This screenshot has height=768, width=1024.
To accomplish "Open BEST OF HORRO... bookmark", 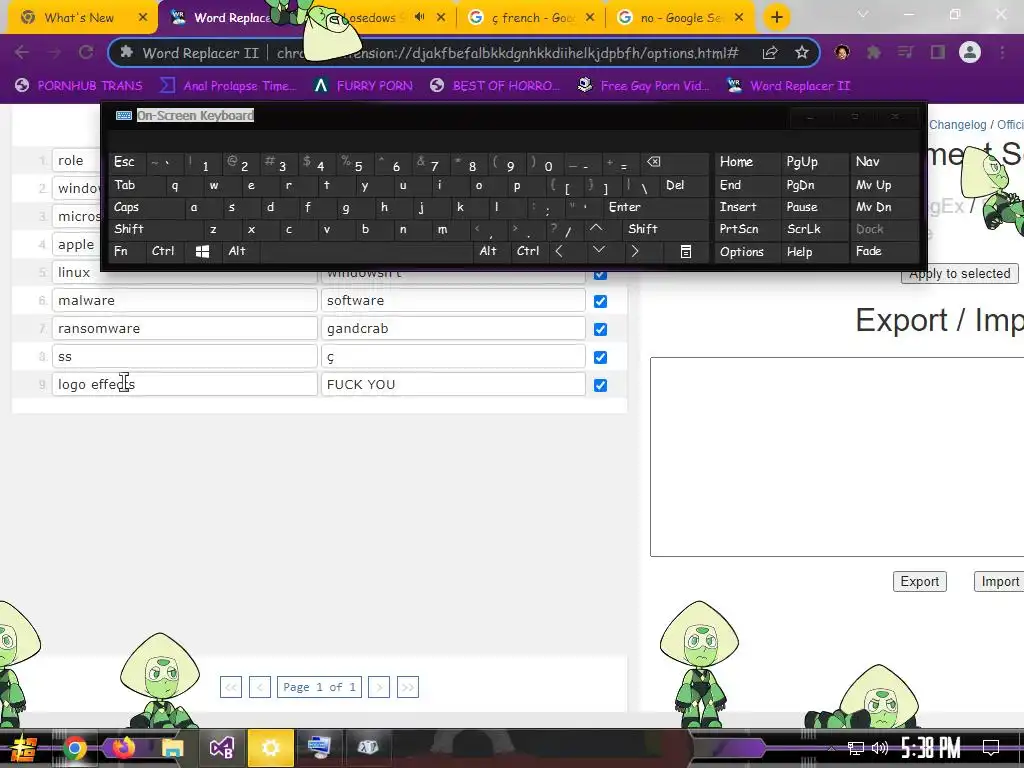I will 494,86.
